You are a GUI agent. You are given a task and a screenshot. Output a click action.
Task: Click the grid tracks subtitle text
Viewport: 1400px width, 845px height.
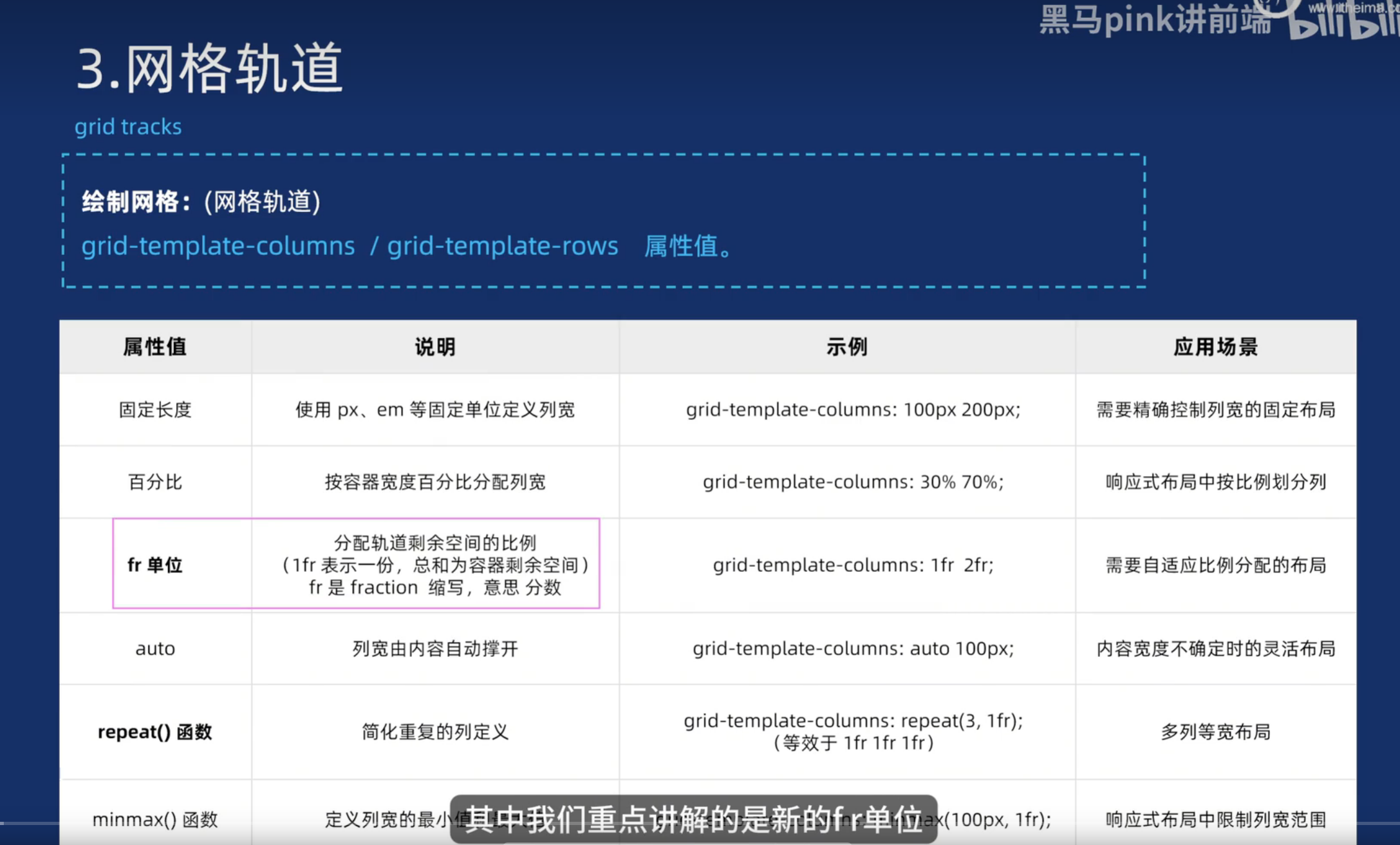point(128,127)
